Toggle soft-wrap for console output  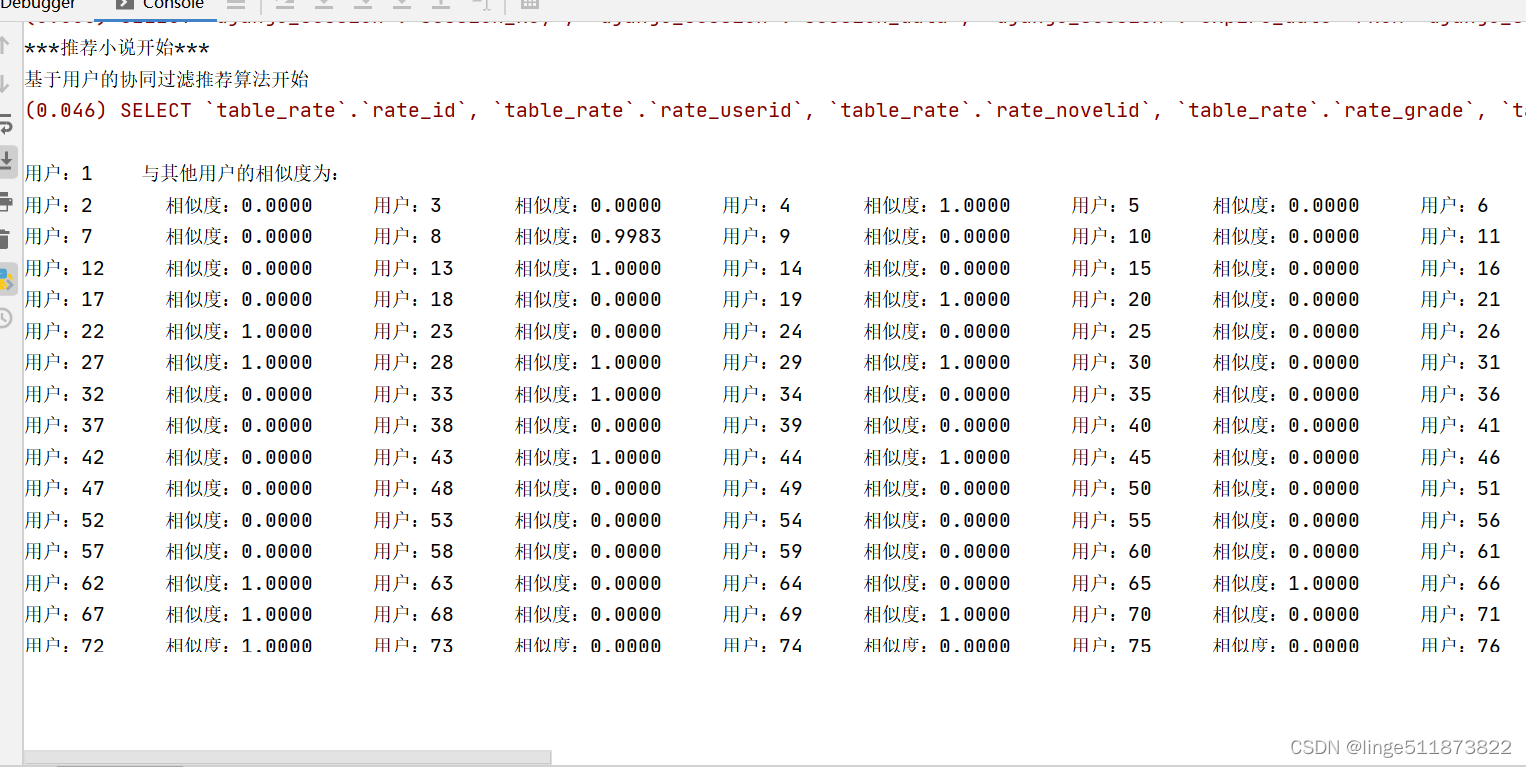pos(6,122)
